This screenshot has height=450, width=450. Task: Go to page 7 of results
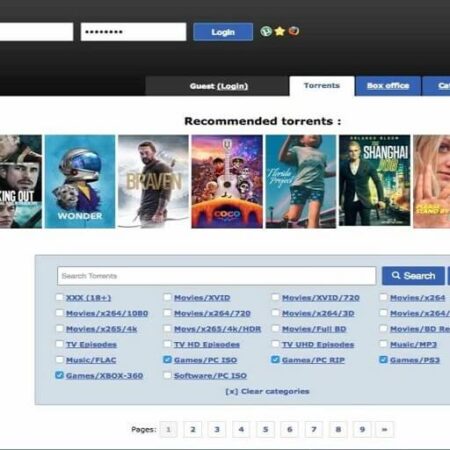(x=314, y=429)
